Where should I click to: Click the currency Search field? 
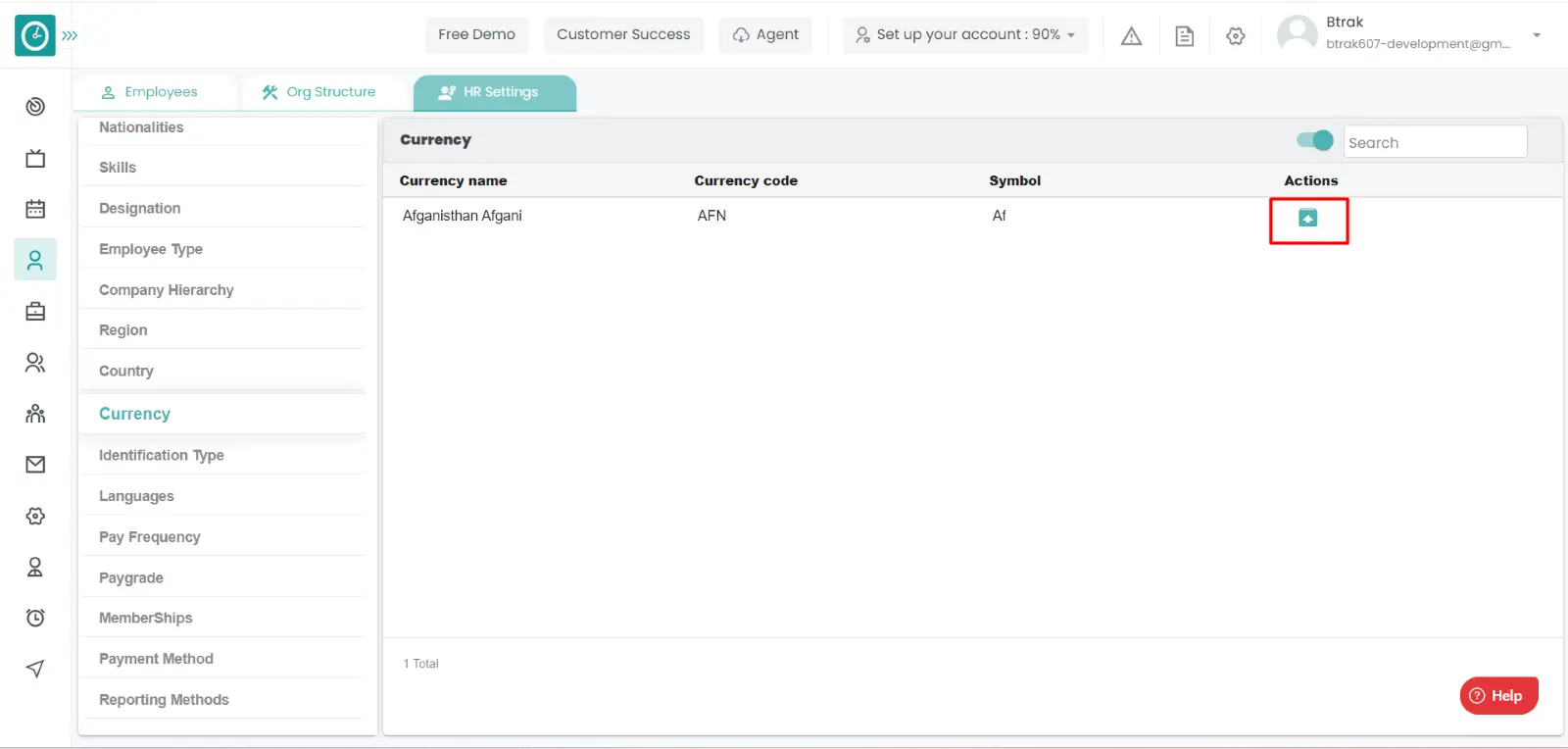tap(1435, 142)
